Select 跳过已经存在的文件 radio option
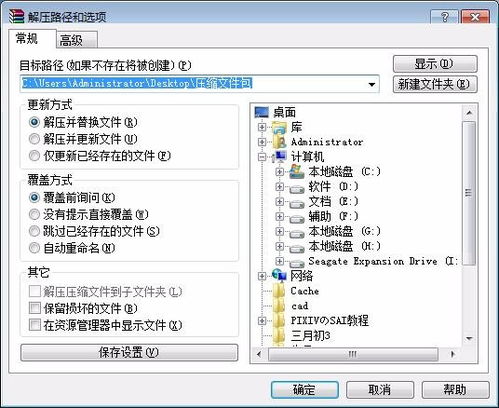 pyautogui.click(x=34, y=231)
